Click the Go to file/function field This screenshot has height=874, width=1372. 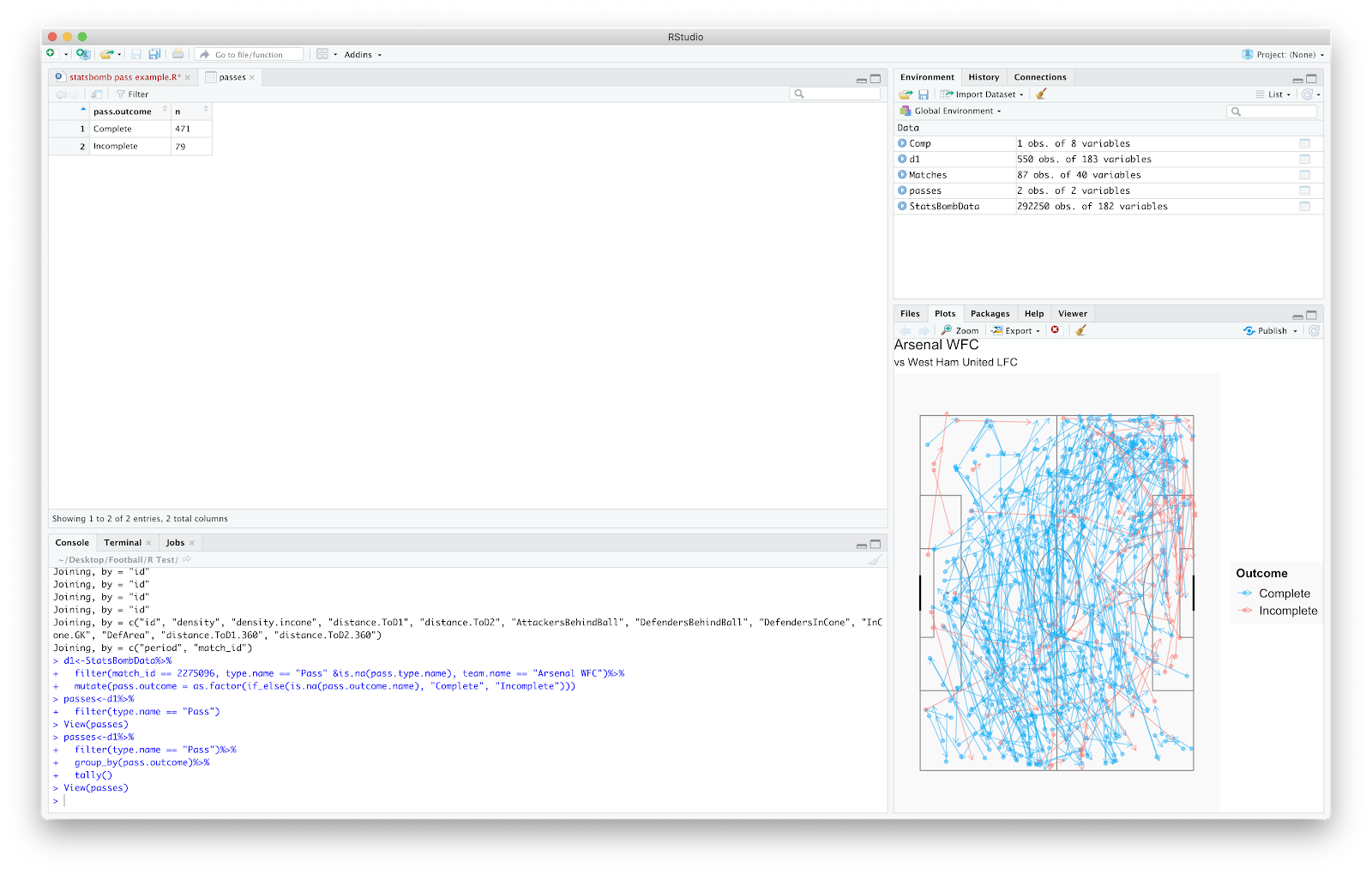(249, 54)
